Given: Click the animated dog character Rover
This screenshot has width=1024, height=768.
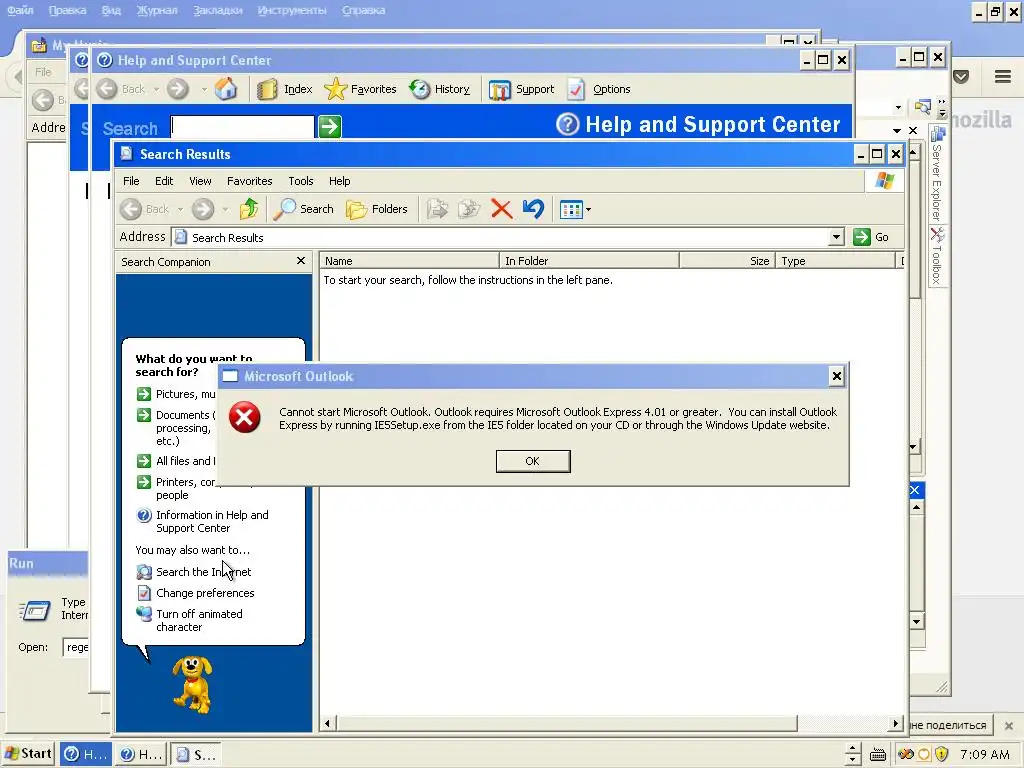Looking at the screenshot, I should point(192,684).
